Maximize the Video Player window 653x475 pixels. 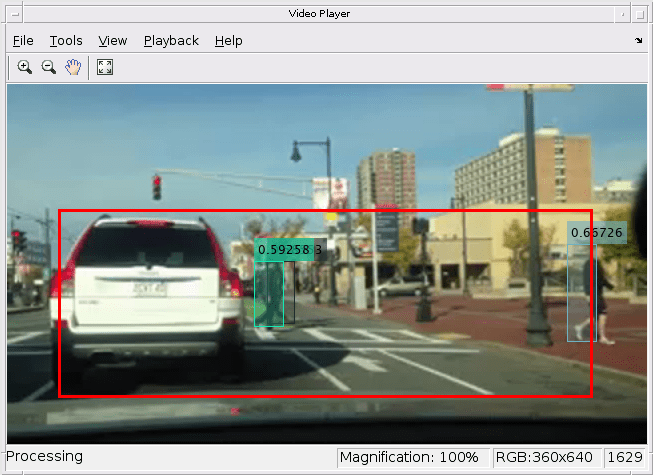pos(639,15)
